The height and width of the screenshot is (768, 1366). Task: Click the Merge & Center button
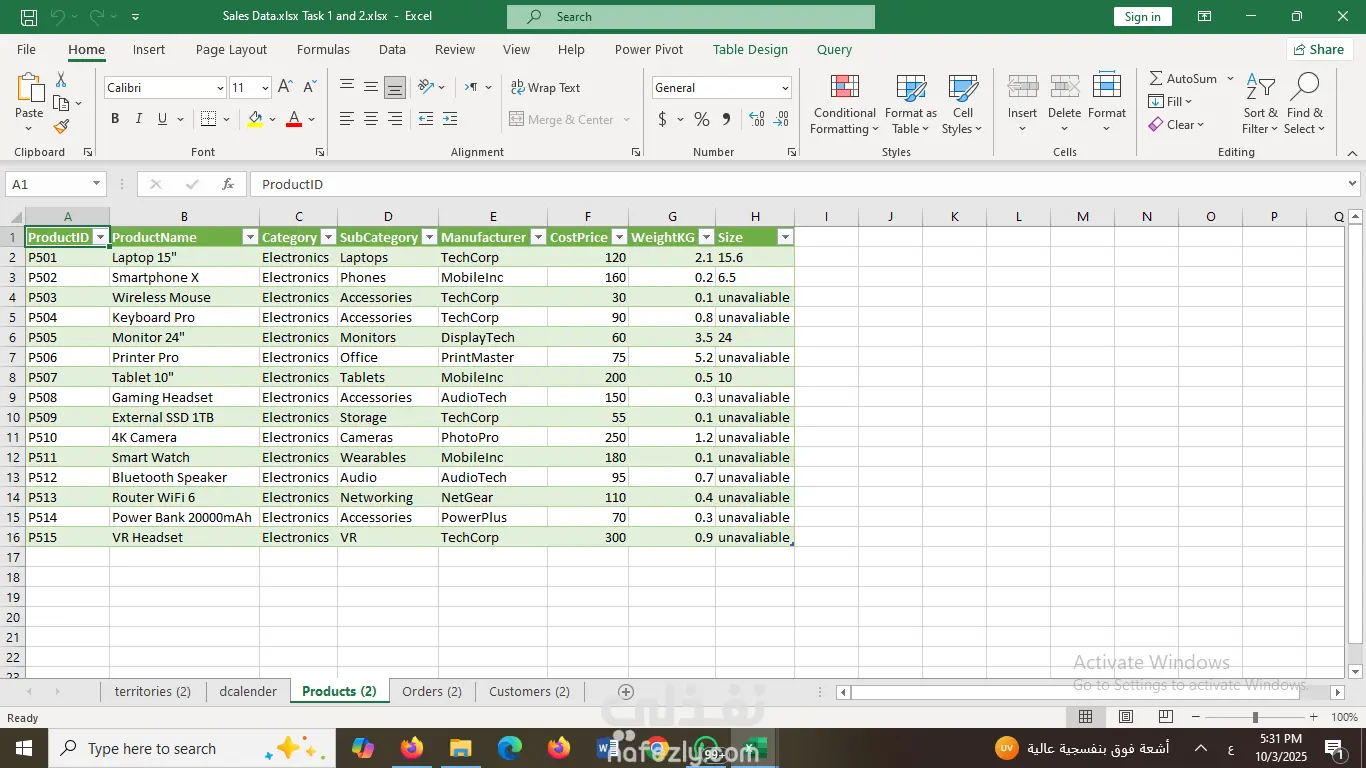pyautogui.click(x=562, y=120)
